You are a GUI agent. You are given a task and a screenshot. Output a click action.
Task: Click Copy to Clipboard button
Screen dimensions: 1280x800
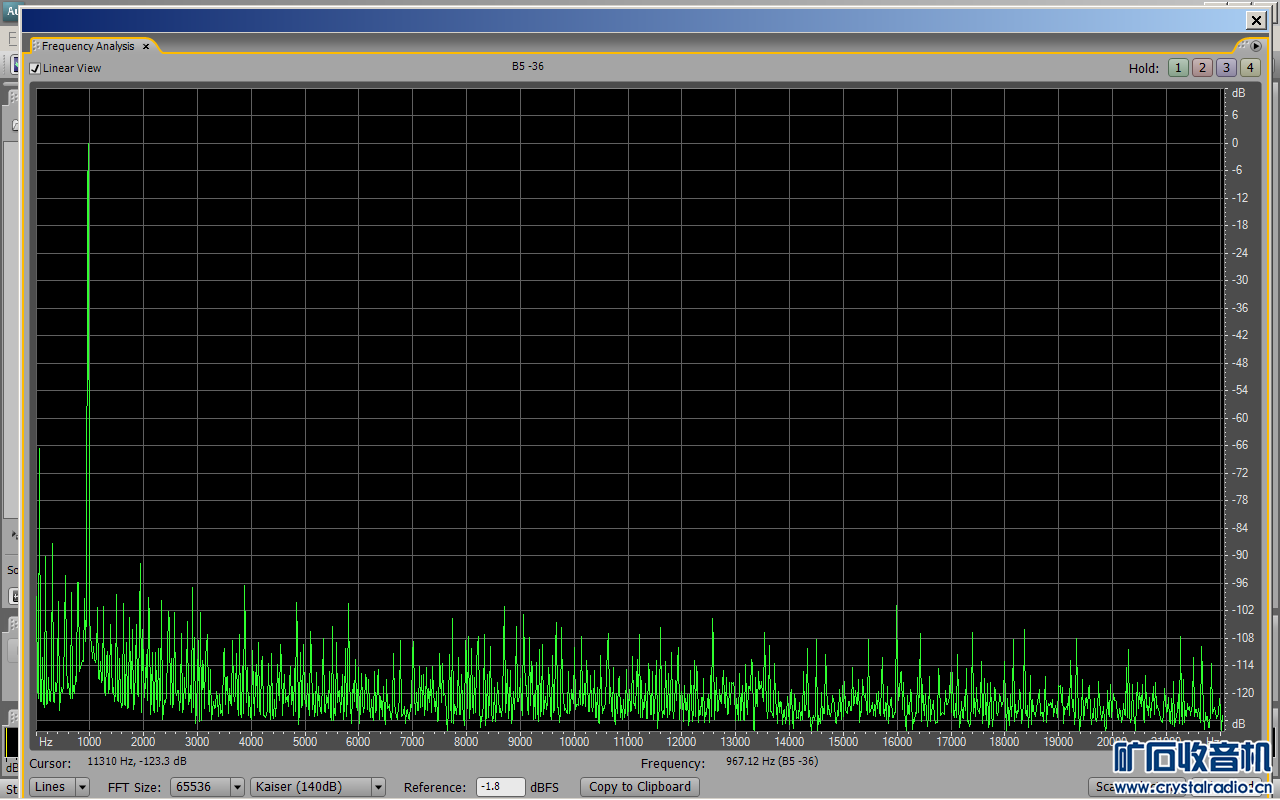[x=639, y=787]
